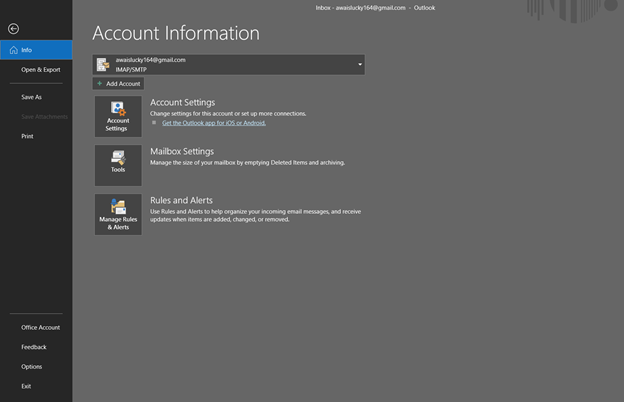The image size is (624, 402).
Task: Click the Add Account button
Action: 118,84
